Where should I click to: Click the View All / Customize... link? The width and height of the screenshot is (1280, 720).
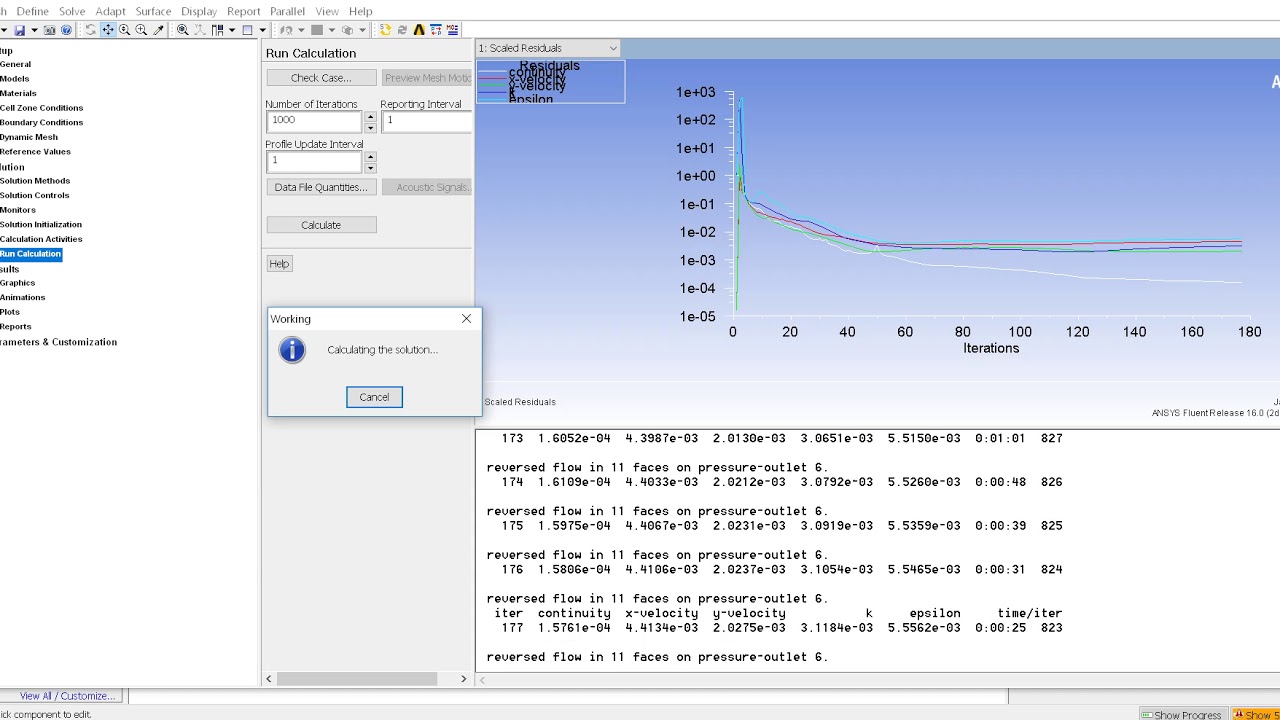66,696
